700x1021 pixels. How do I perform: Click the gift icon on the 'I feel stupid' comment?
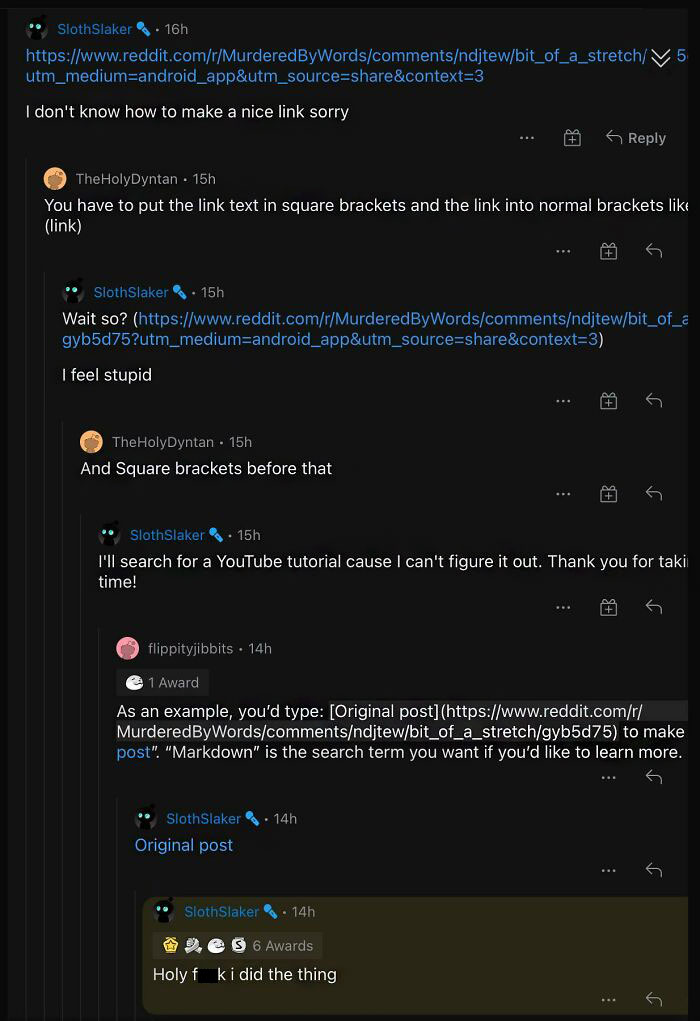click(x=608, y=400)
